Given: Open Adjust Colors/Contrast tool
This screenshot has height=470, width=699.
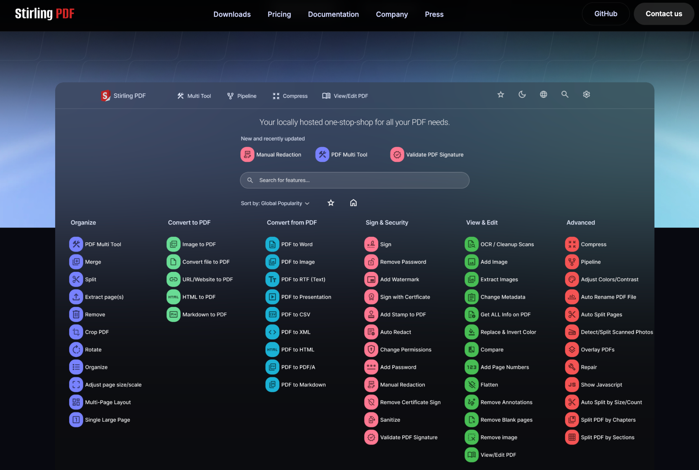Looking at the screenshot, I should coord(602,279).
